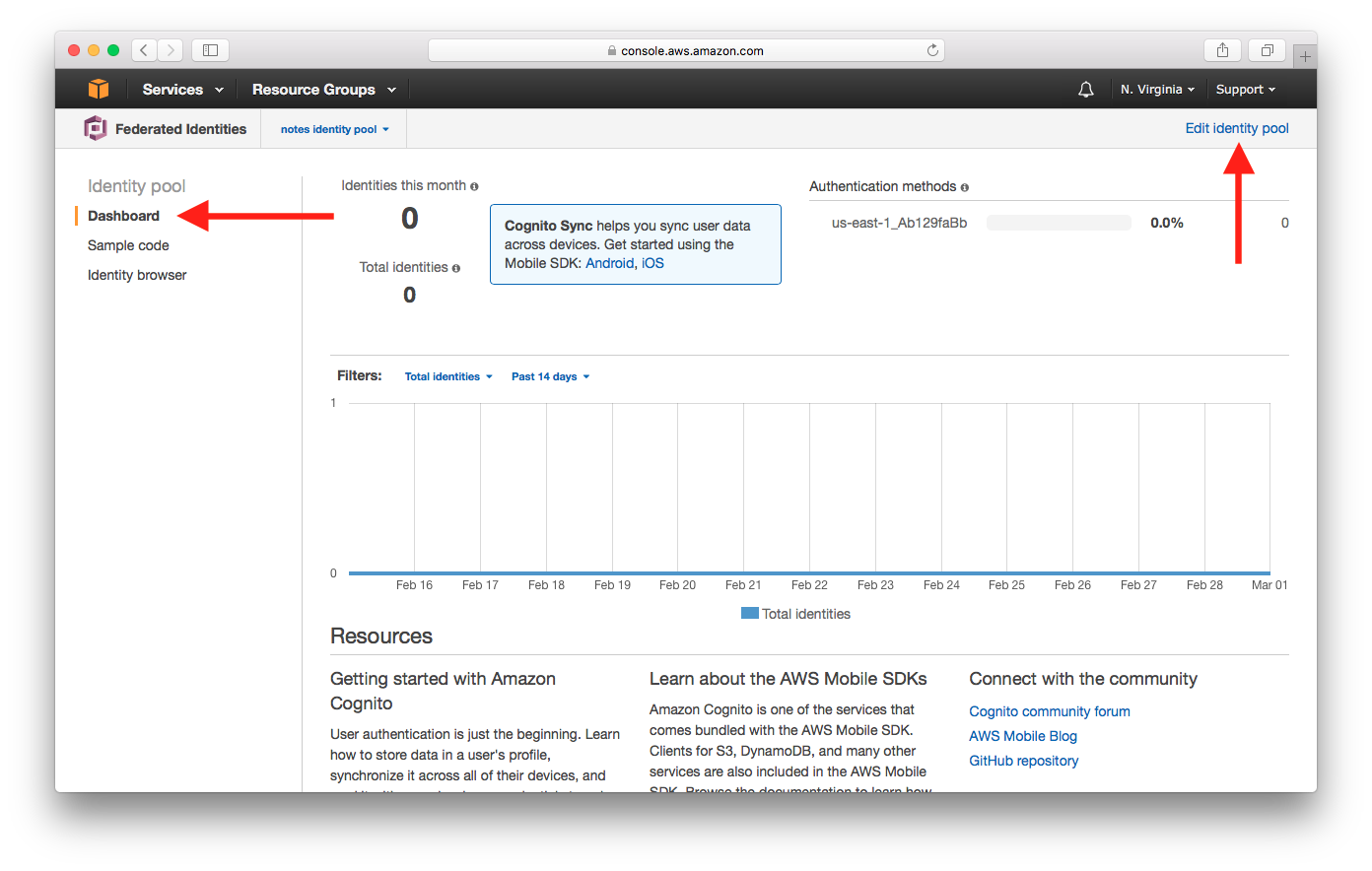Click the AWS cube logo icon
This screenshot has height=871, width=1372.
(99, 89)
